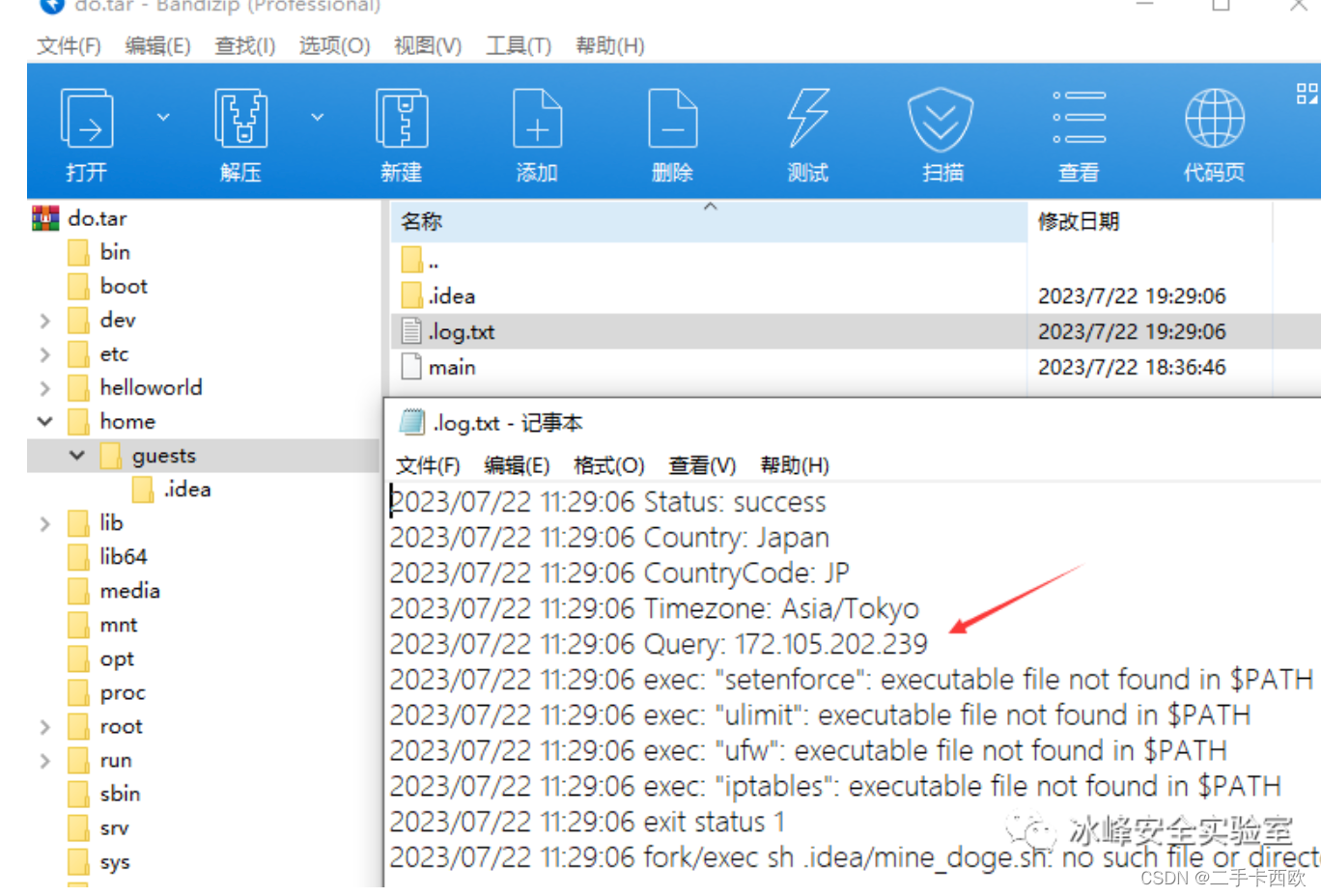The image size is (1321, 896).
Task: Select the etc folder in tree
Action: [114, 354]
